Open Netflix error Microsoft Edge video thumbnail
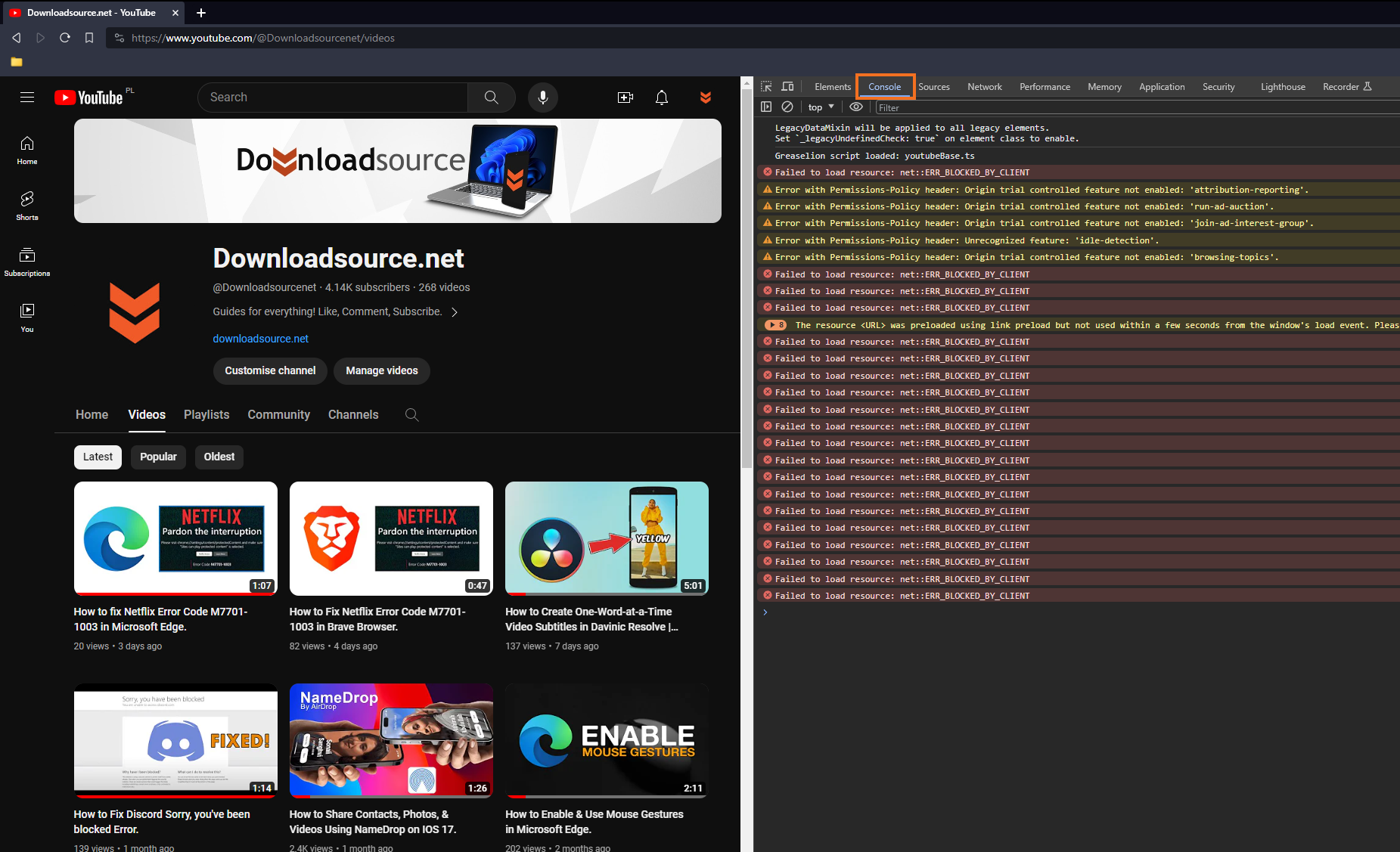The image size is (1400, 852). pos(175,538)
